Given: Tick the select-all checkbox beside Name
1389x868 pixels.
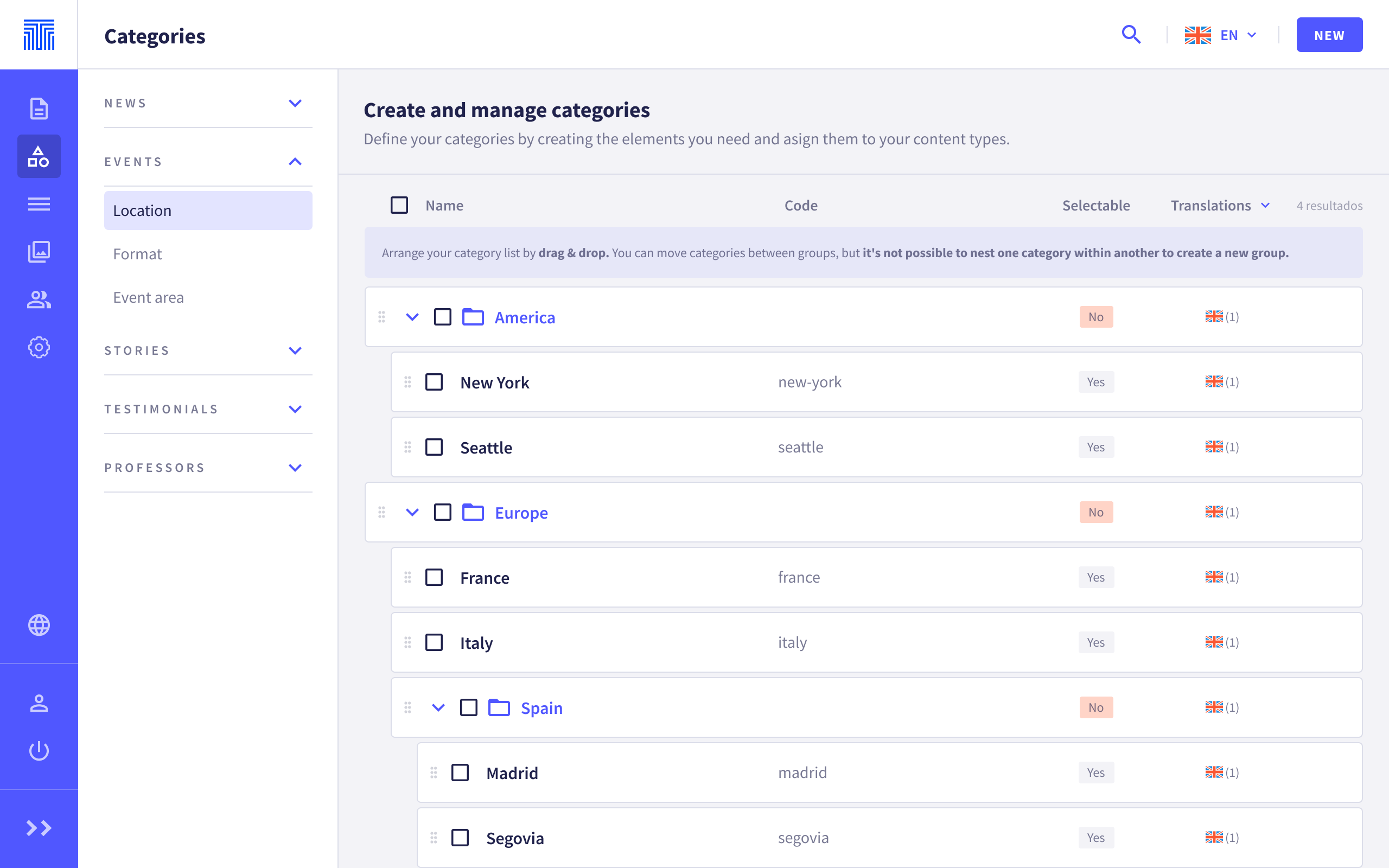Looking at the screenshot, I should (x=399, y=205).
